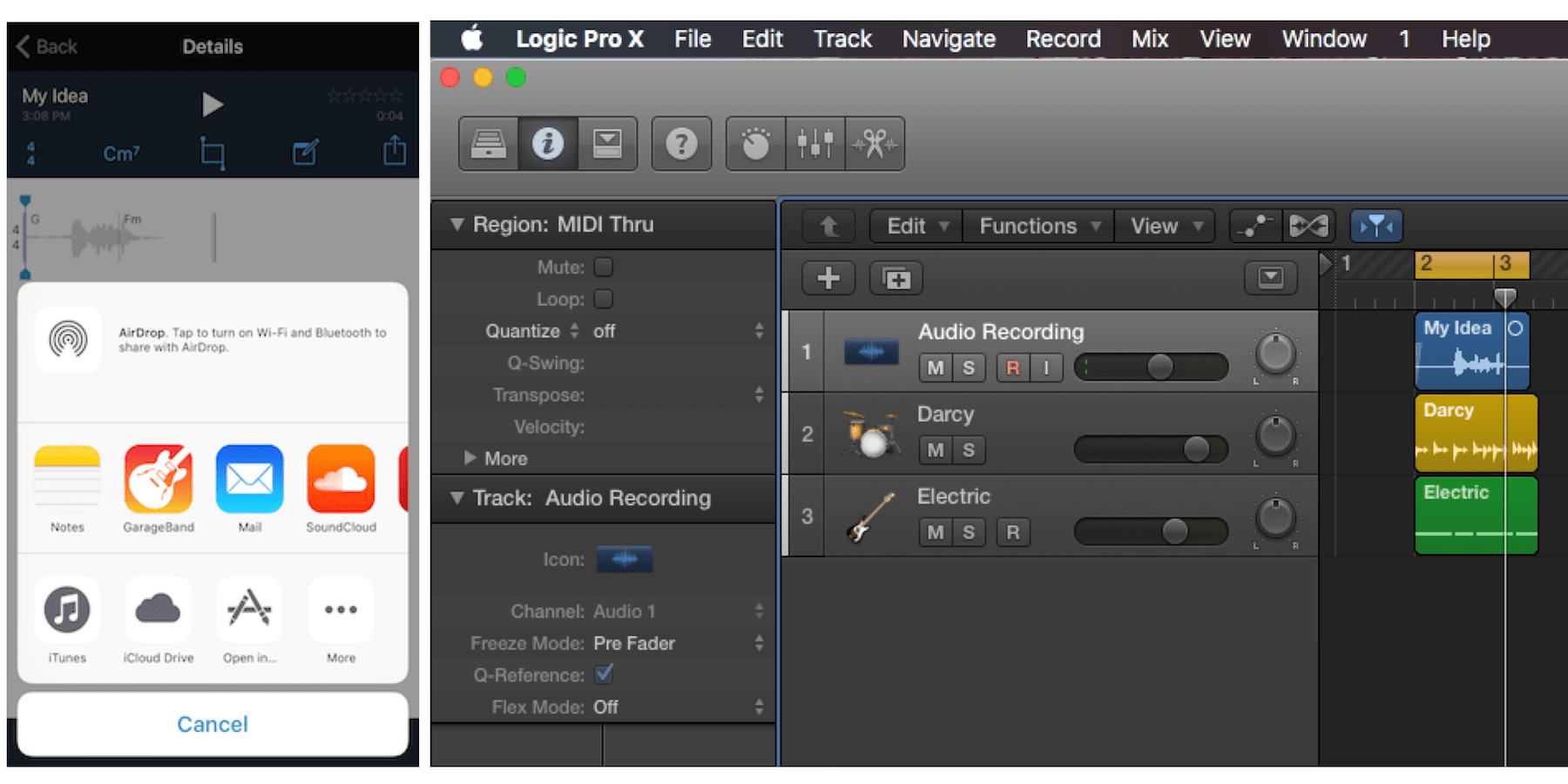Enable the Mute checkbox in the Region inspector
Screen dimensions: 1568x784
[x=603, y=267]
